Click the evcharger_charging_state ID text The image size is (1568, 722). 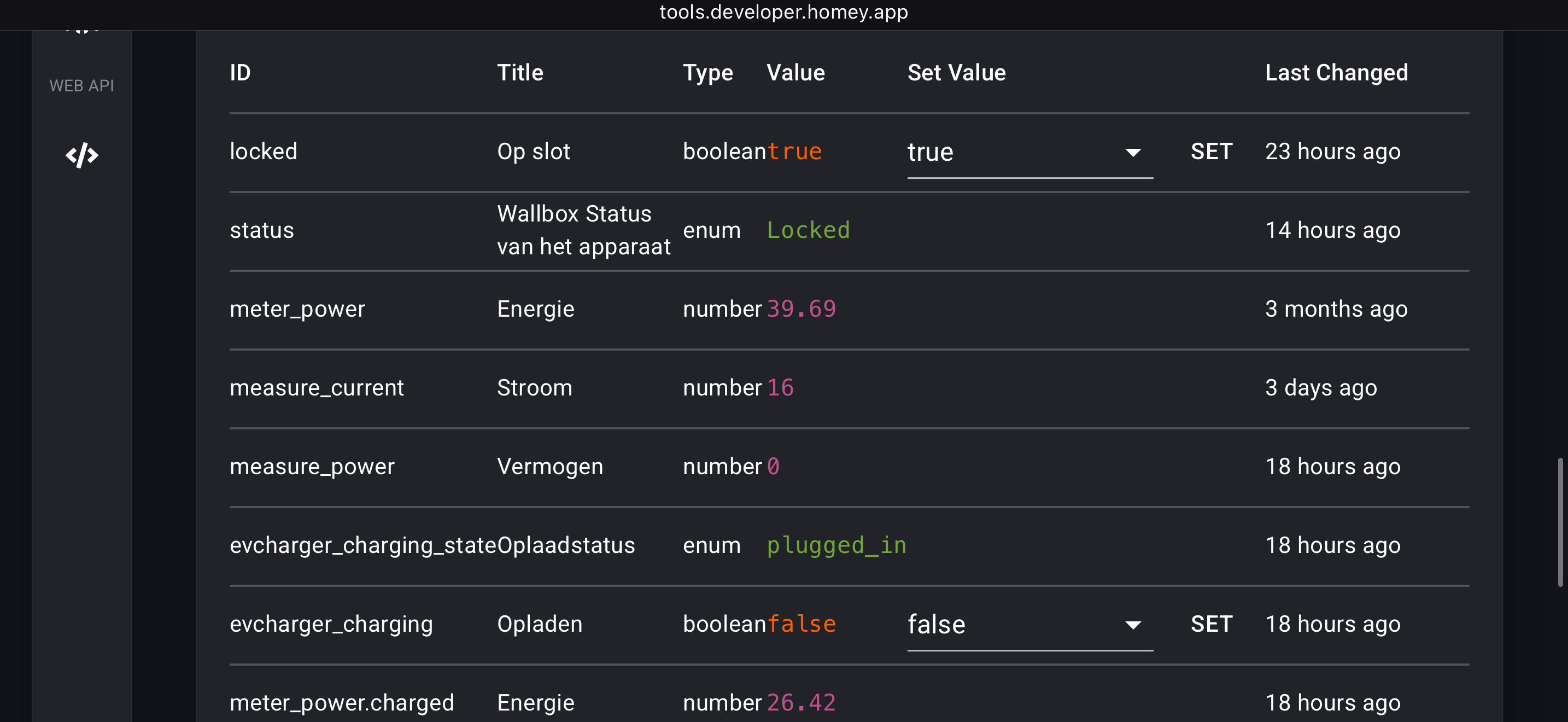click(x=363, y=545)
